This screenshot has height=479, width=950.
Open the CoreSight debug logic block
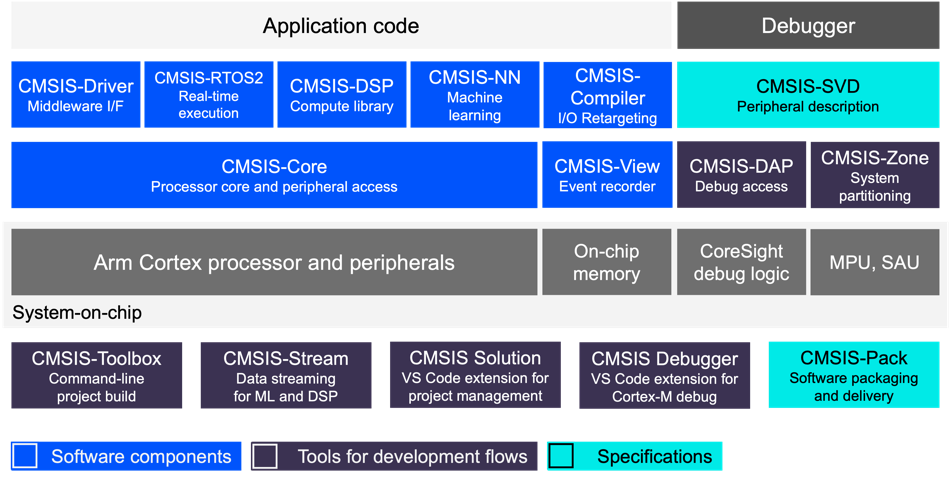coord(741,263)
